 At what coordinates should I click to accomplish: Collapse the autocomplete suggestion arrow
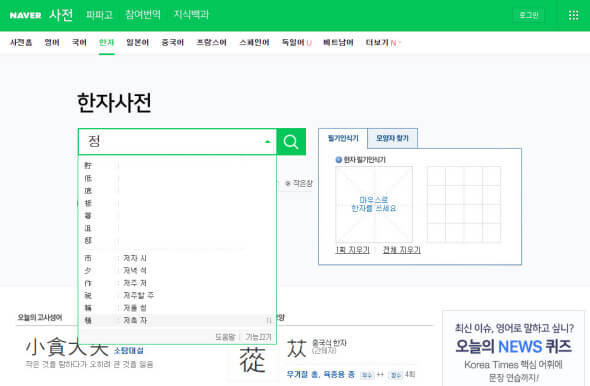(x=268, y=142)
